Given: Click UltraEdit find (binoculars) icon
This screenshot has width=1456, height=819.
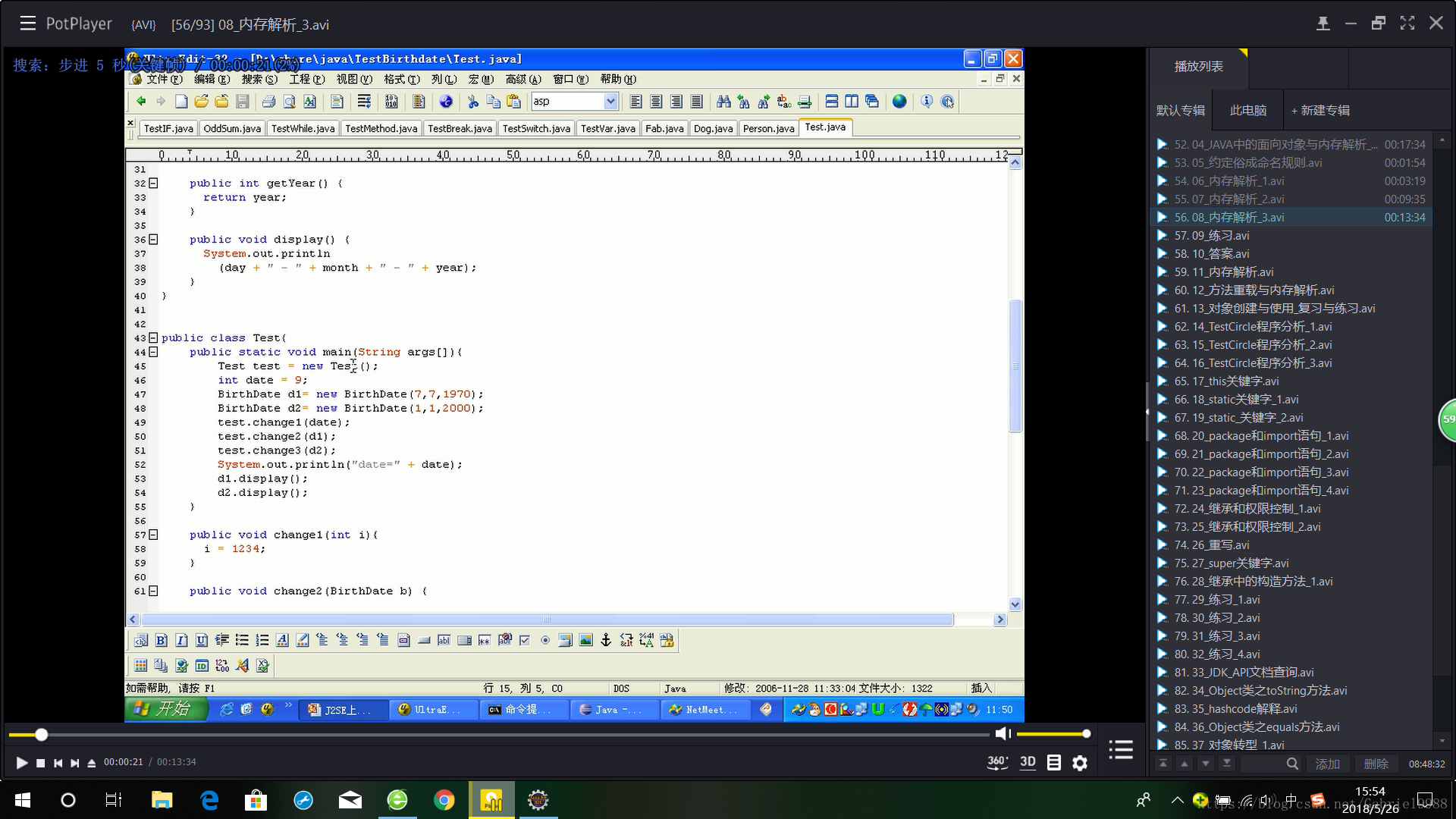Looking at the screenshot, I should 723,102.
